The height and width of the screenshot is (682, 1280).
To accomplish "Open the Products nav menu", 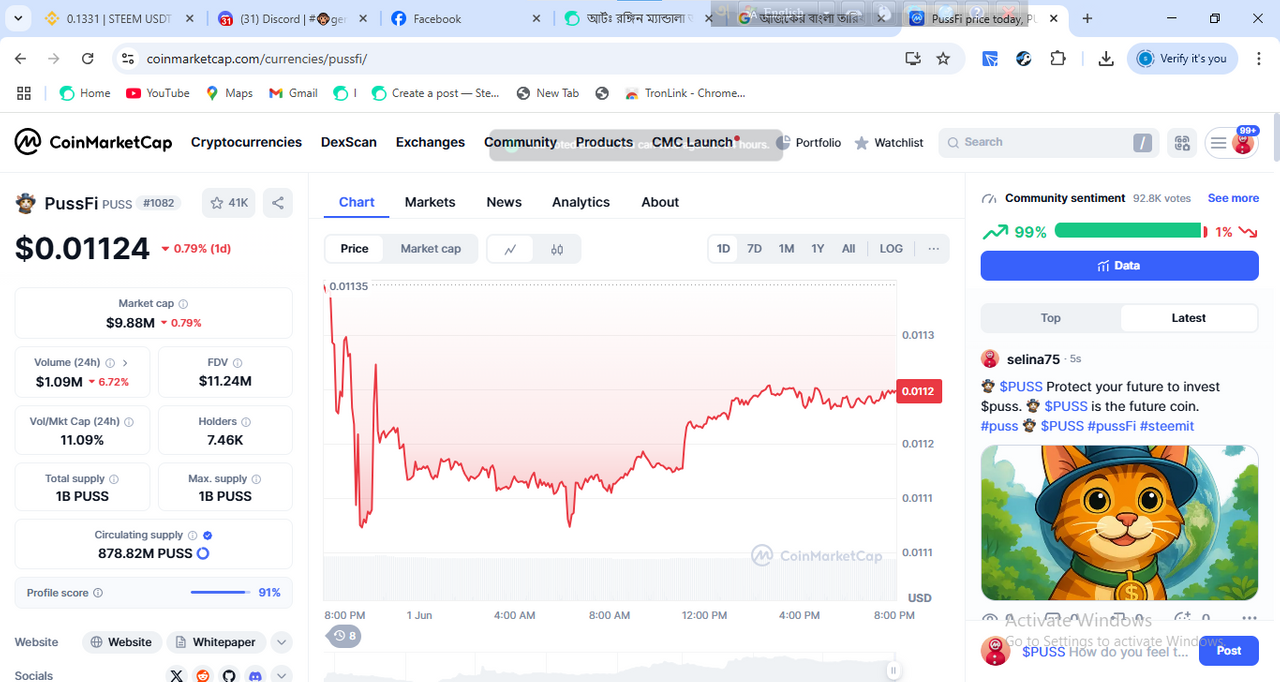I will click(x=604, y=142).
